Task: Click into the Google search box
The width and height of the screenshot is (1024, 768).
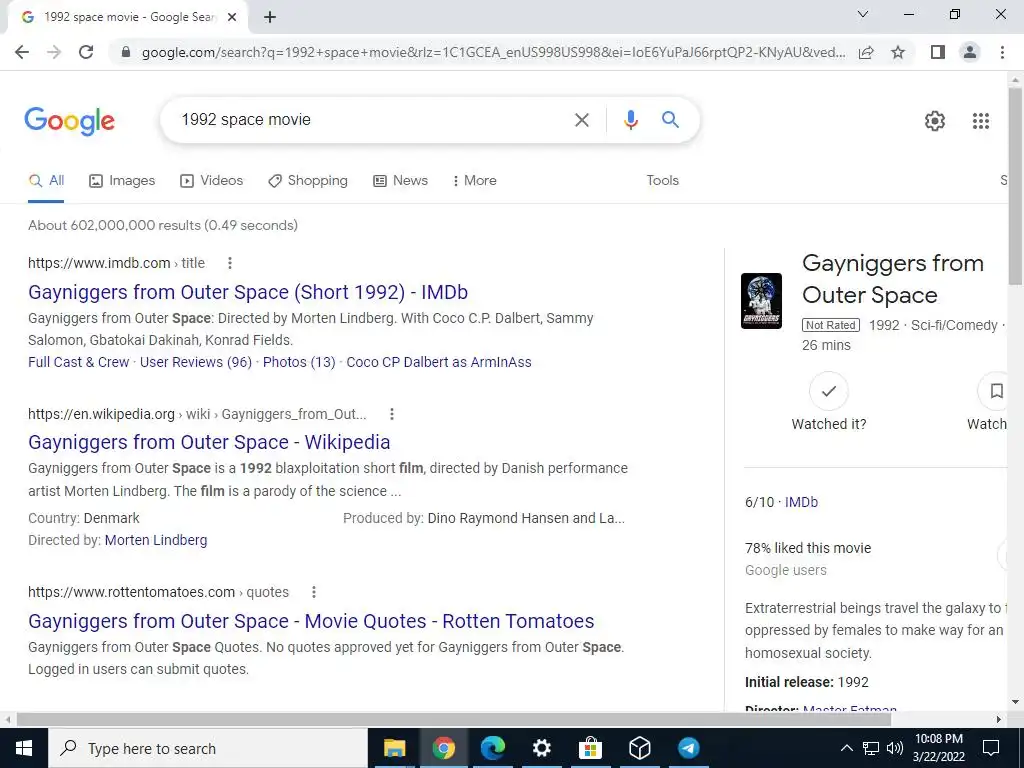Action: click(372, 120)
